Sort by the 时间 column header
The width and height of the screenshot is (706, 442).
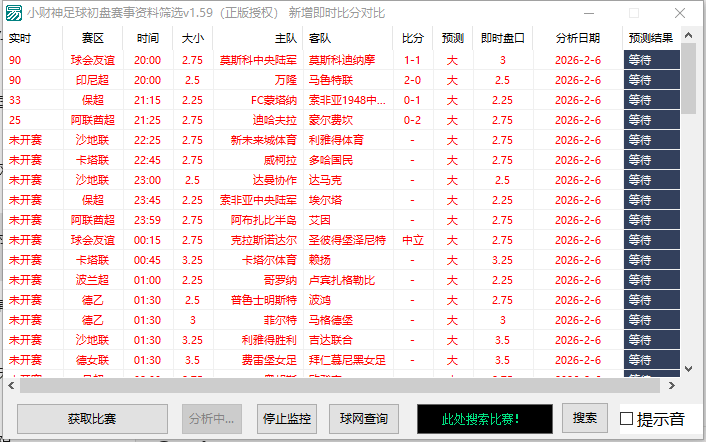coord(147,38)
